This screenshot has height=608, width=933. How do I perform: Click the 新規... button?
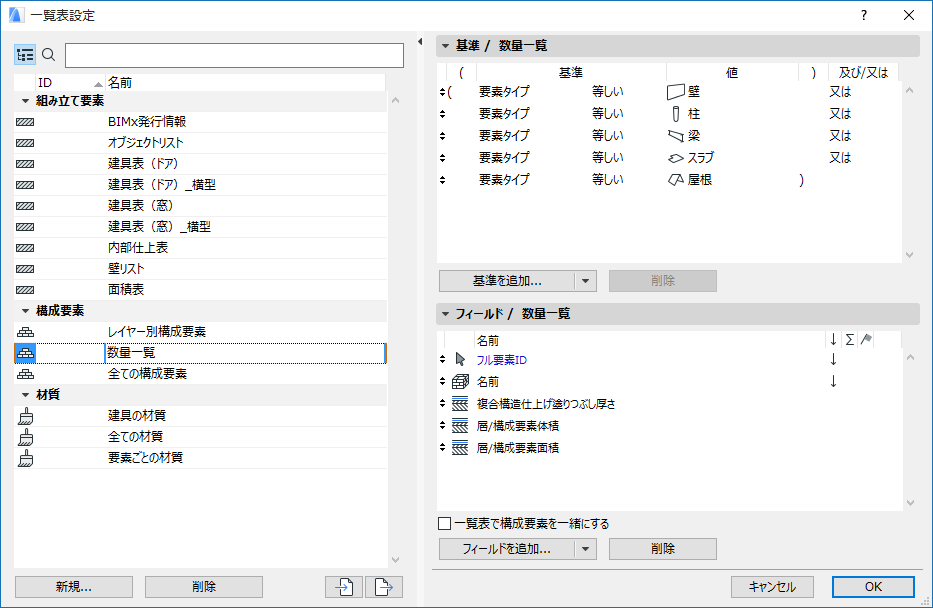point(74,587)
